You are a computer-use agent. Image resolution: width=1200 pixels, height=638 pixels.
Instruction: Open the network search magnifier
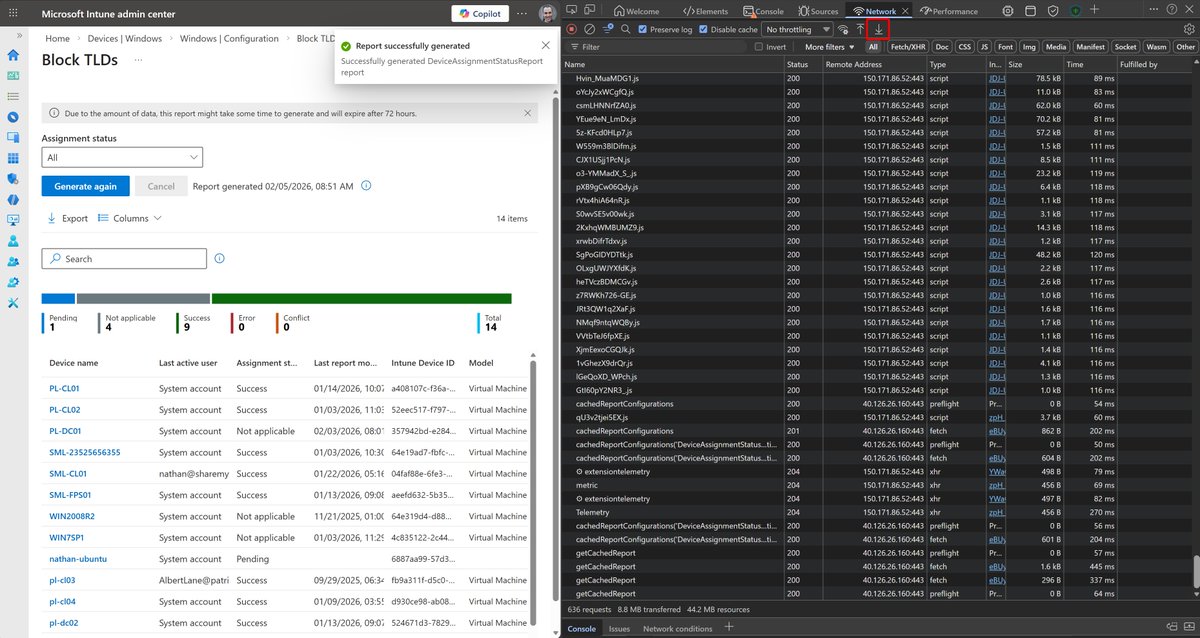pos(626,29)
